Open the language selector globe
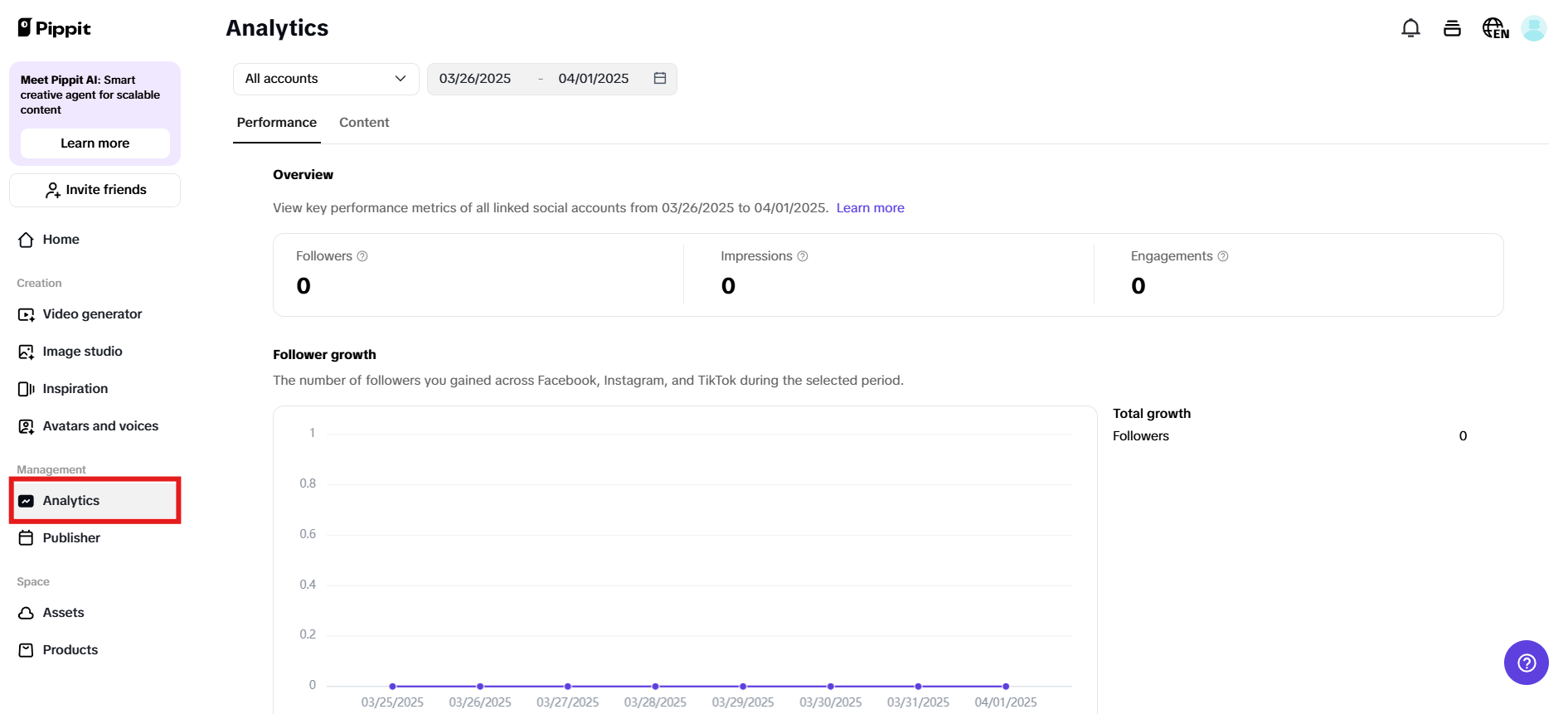This screenshot has height=714, width=1568. 1495,28
